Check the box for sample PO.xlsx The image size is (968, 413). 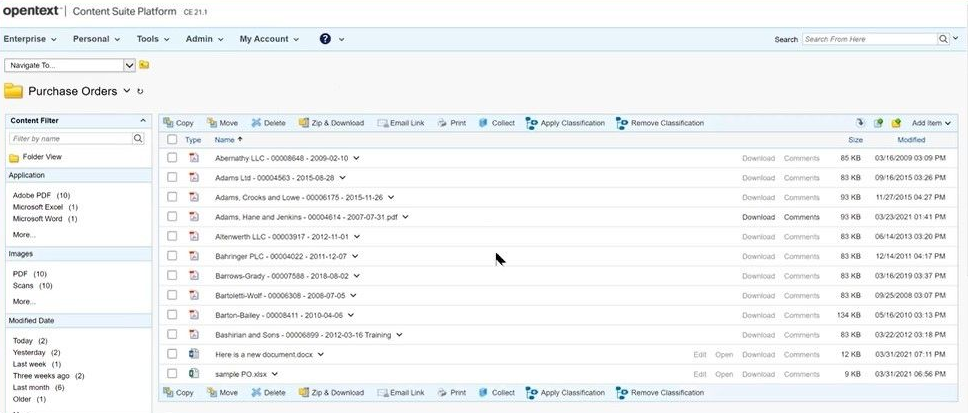172,373
